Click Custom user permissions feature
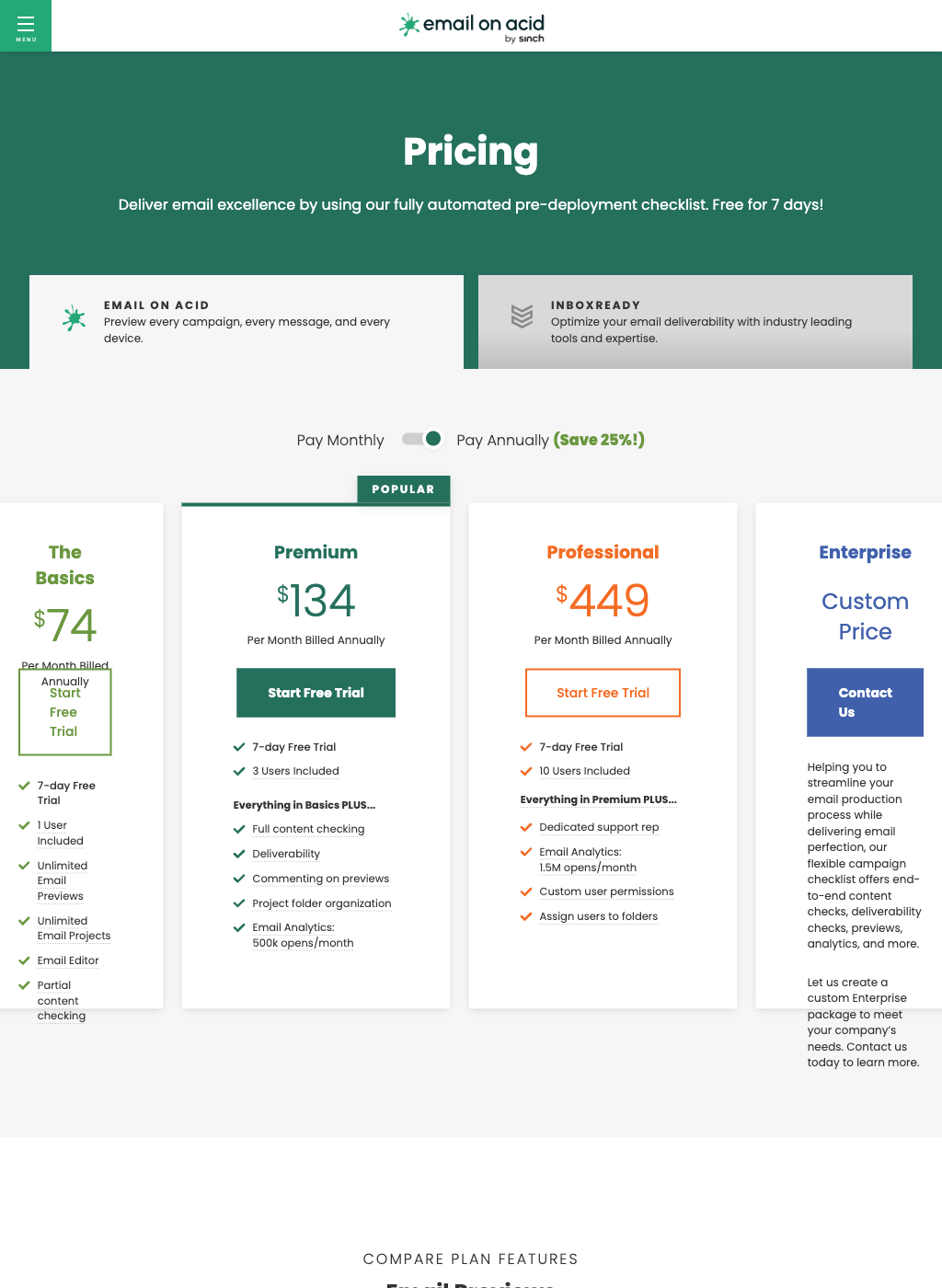 (x=606, y=891)
